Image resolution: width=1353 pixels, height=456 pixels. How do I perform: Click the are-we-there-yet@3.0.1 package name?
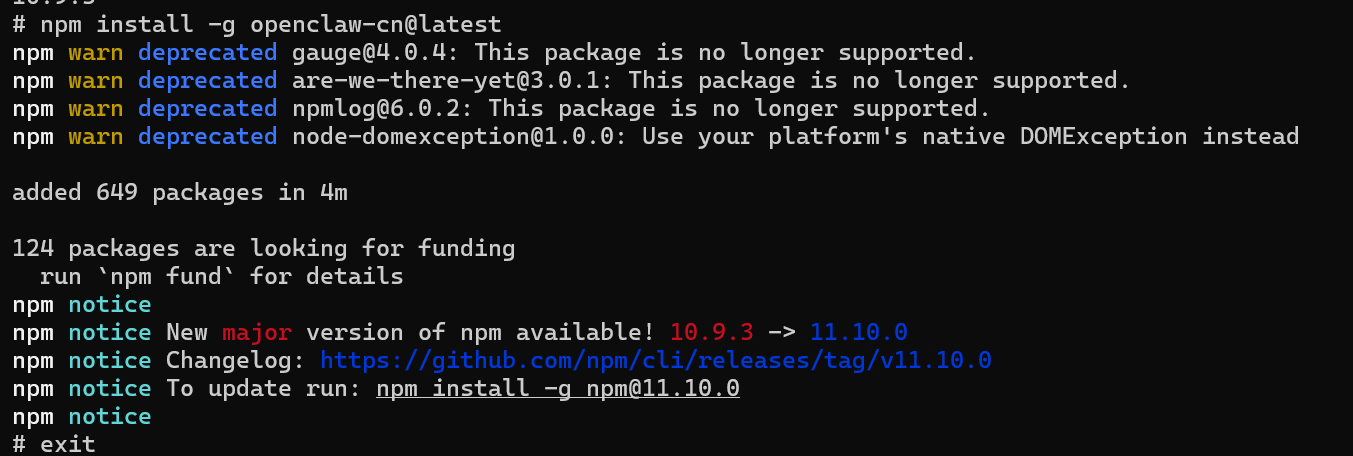tap(452, 80)
